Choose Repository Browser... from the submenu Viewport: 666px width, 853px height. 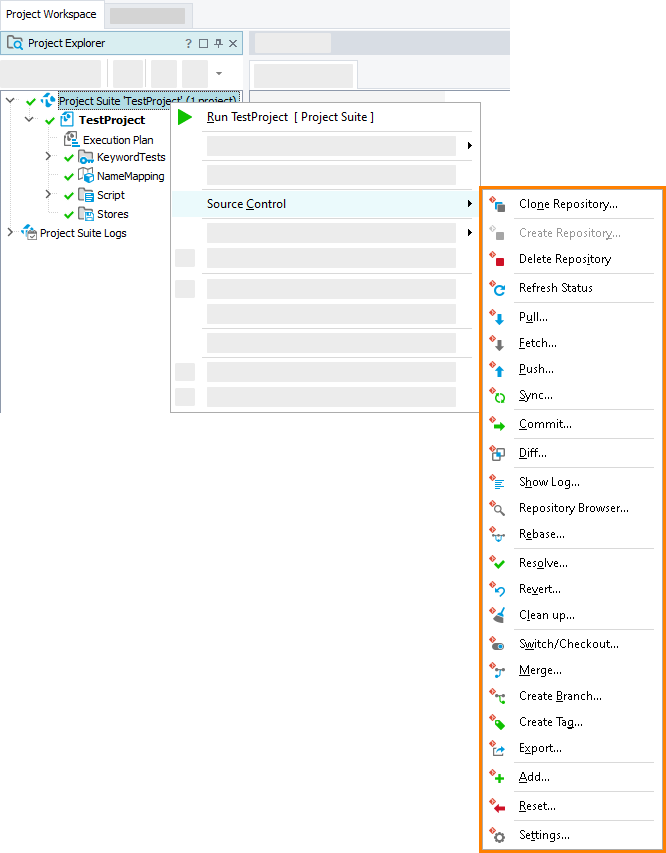572,508
